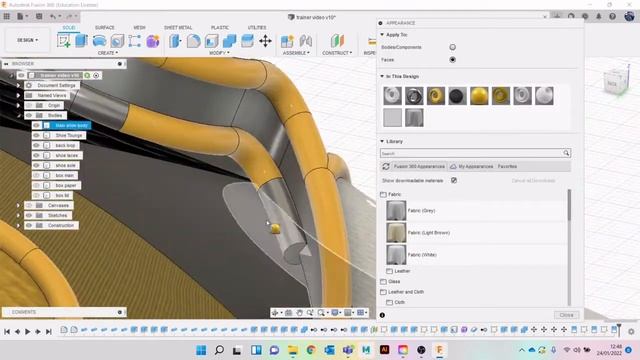Hide the Shoe Tounge body
Viewport: 640px width, 360px height.
(36, 135)
